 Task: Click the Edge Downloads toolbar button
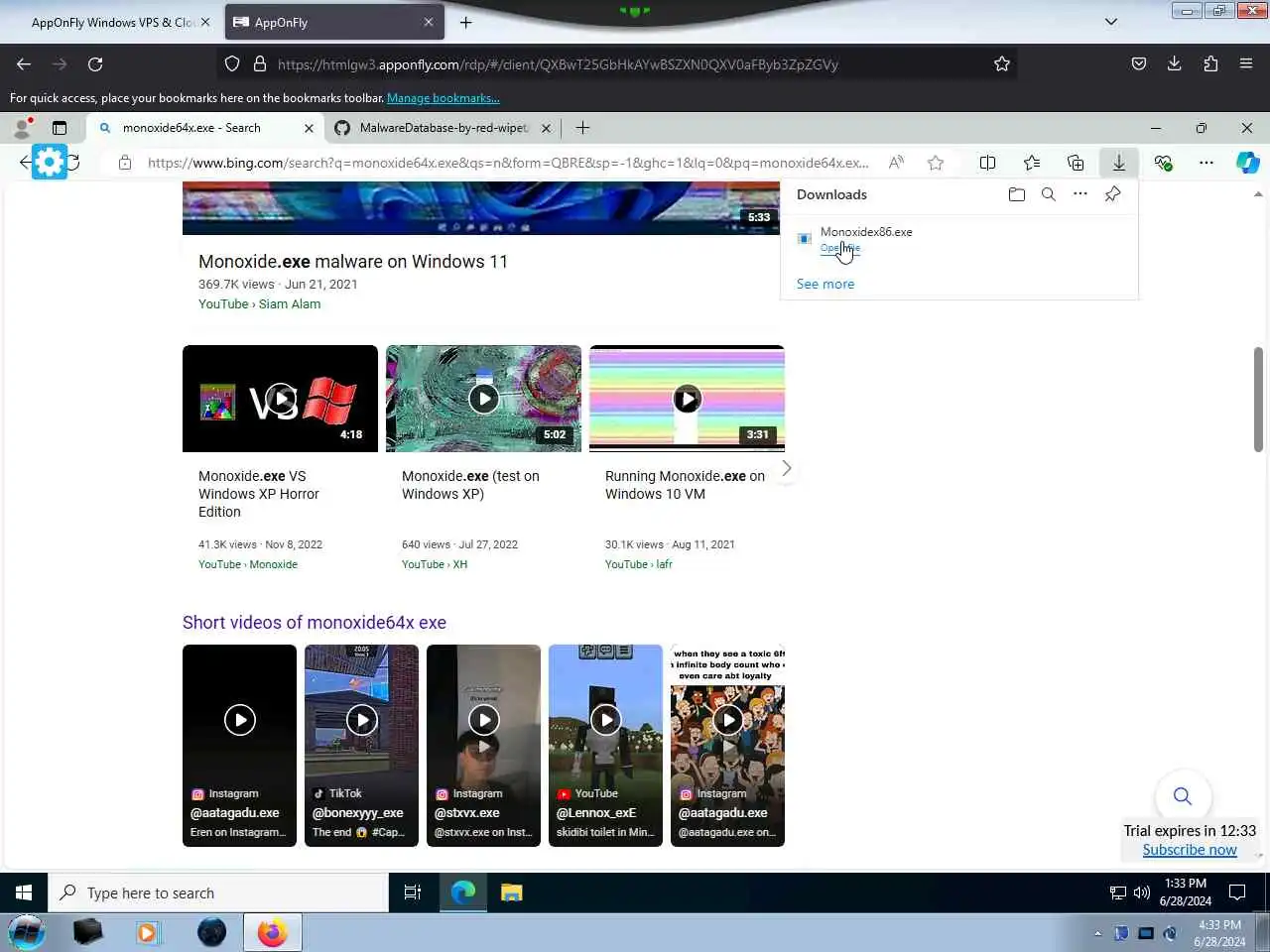pyautogui.click(x=1119, y=163)
